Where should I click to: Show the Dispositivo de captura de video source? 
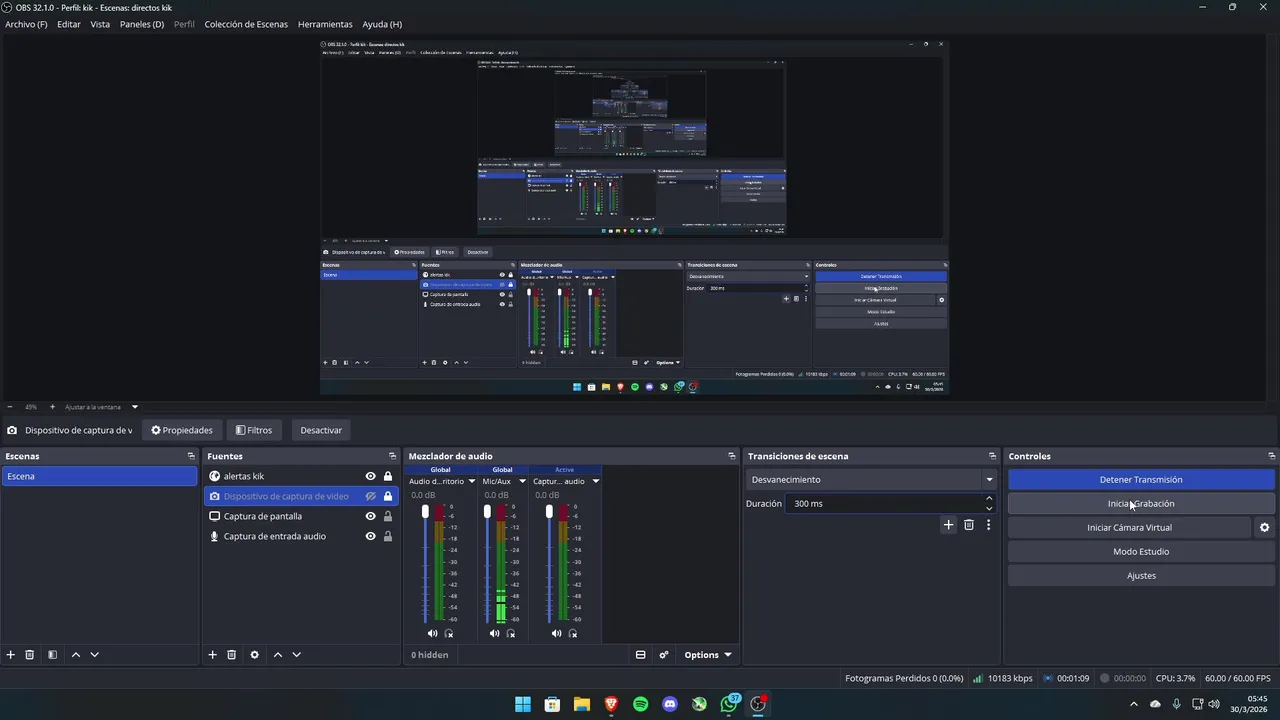(370, 496)
